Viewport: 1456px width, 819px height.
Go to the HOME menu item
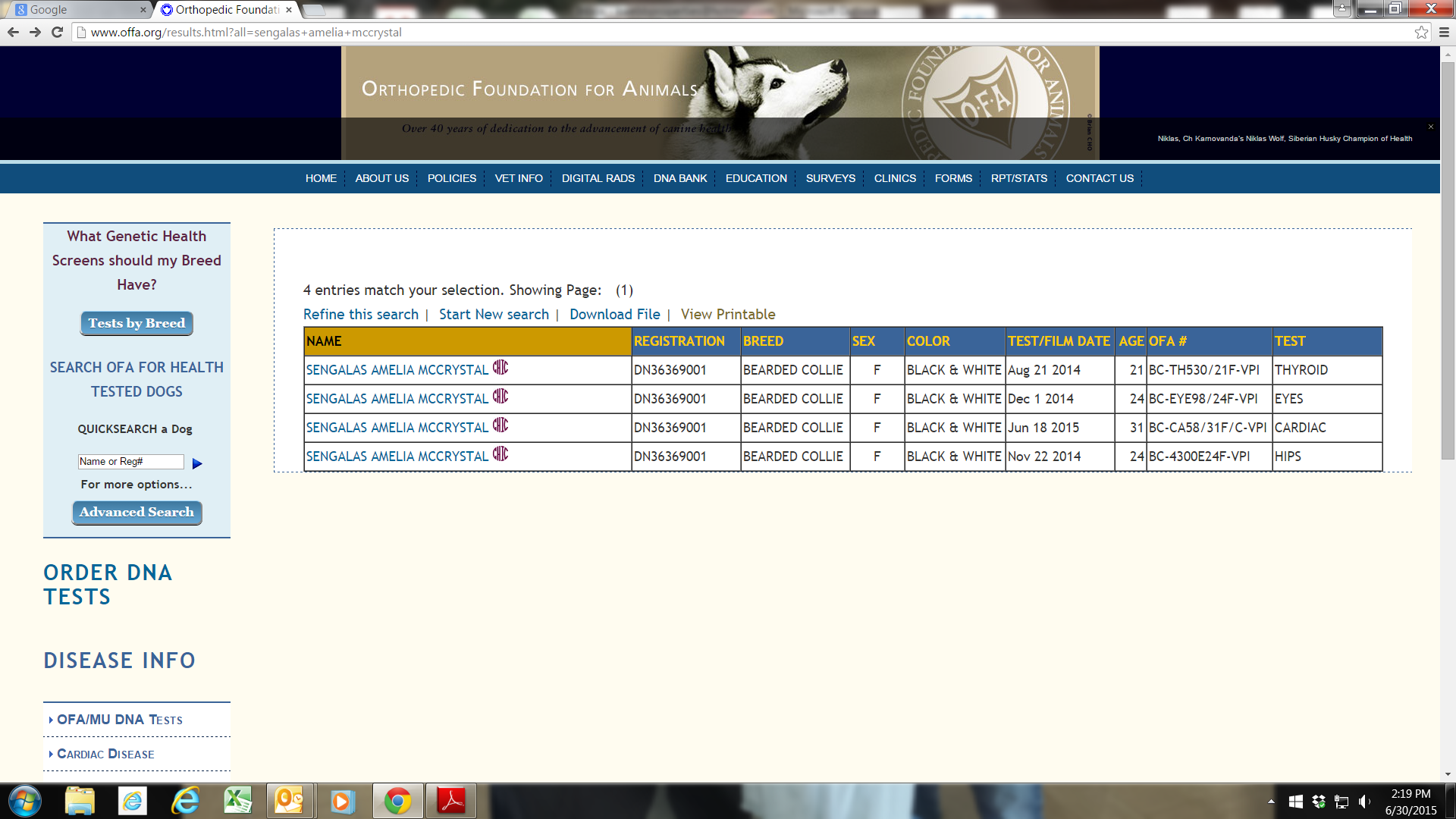point(321,178)
